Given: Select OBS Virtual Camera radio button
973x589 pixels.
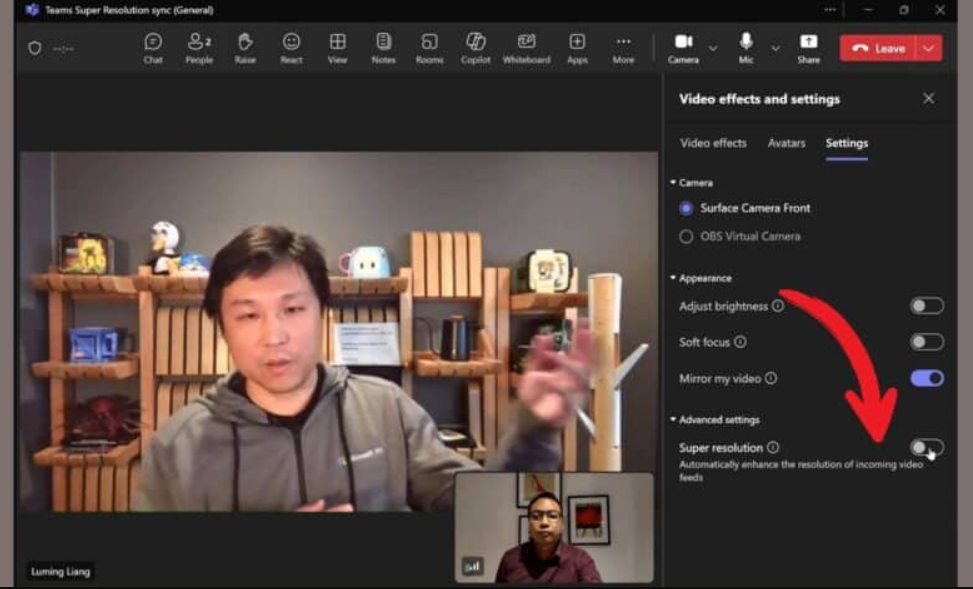Looking at the screenshot, I should coord(686,236).
